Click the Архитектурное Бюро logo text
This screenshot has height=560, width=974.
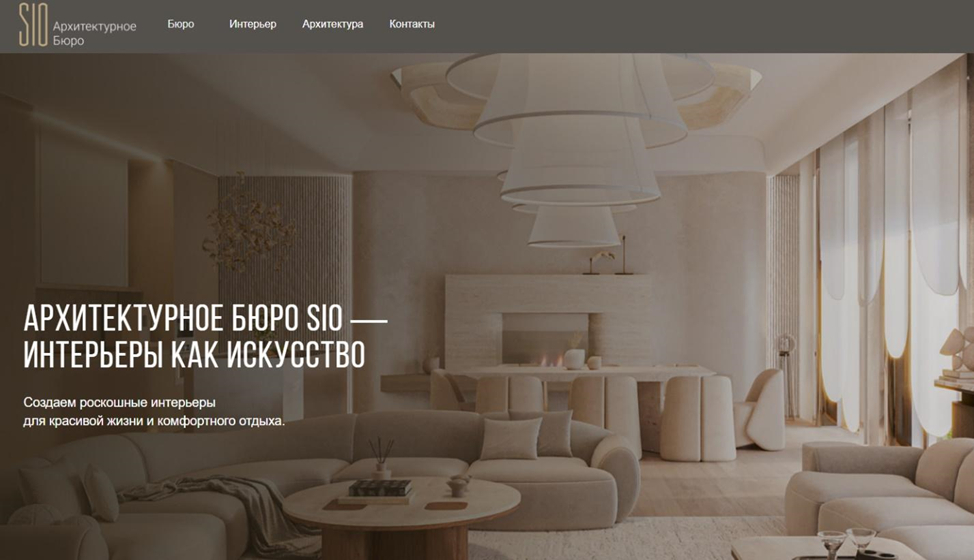[x=94, y=34]
